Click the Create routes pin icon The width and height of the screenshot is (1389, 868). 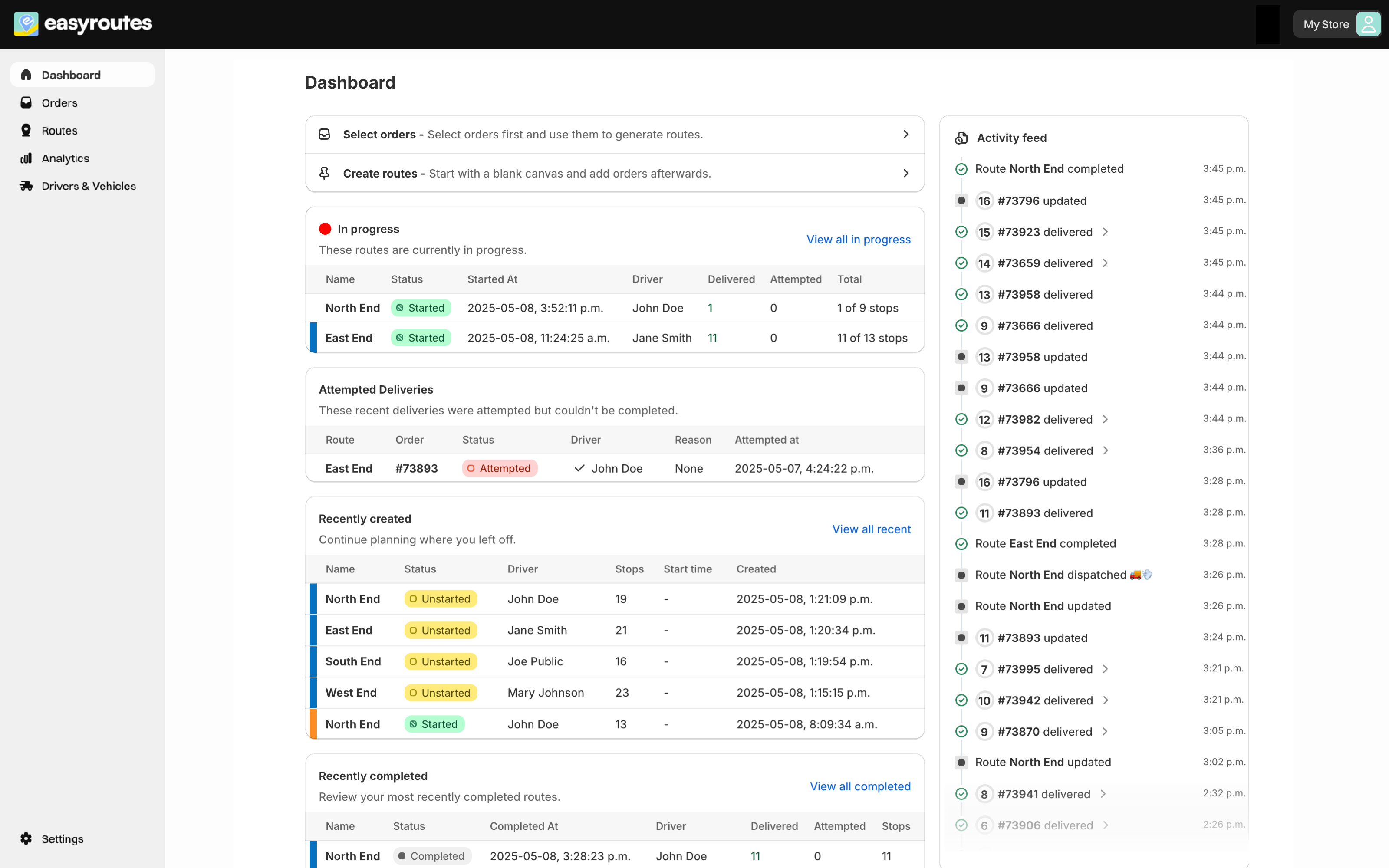324,173
